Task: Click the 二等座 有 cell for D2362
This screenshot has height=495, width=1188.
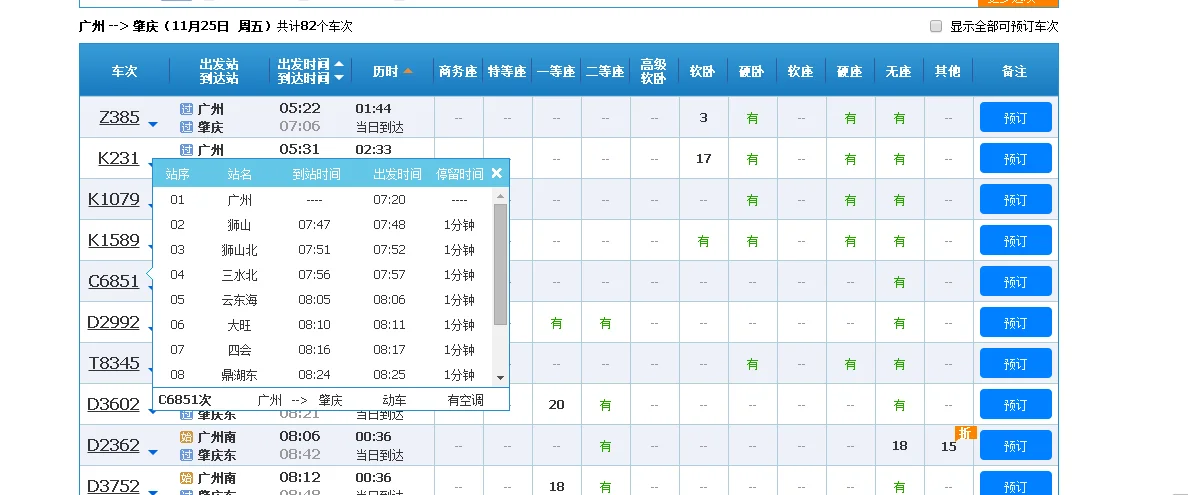Action: 605,446
